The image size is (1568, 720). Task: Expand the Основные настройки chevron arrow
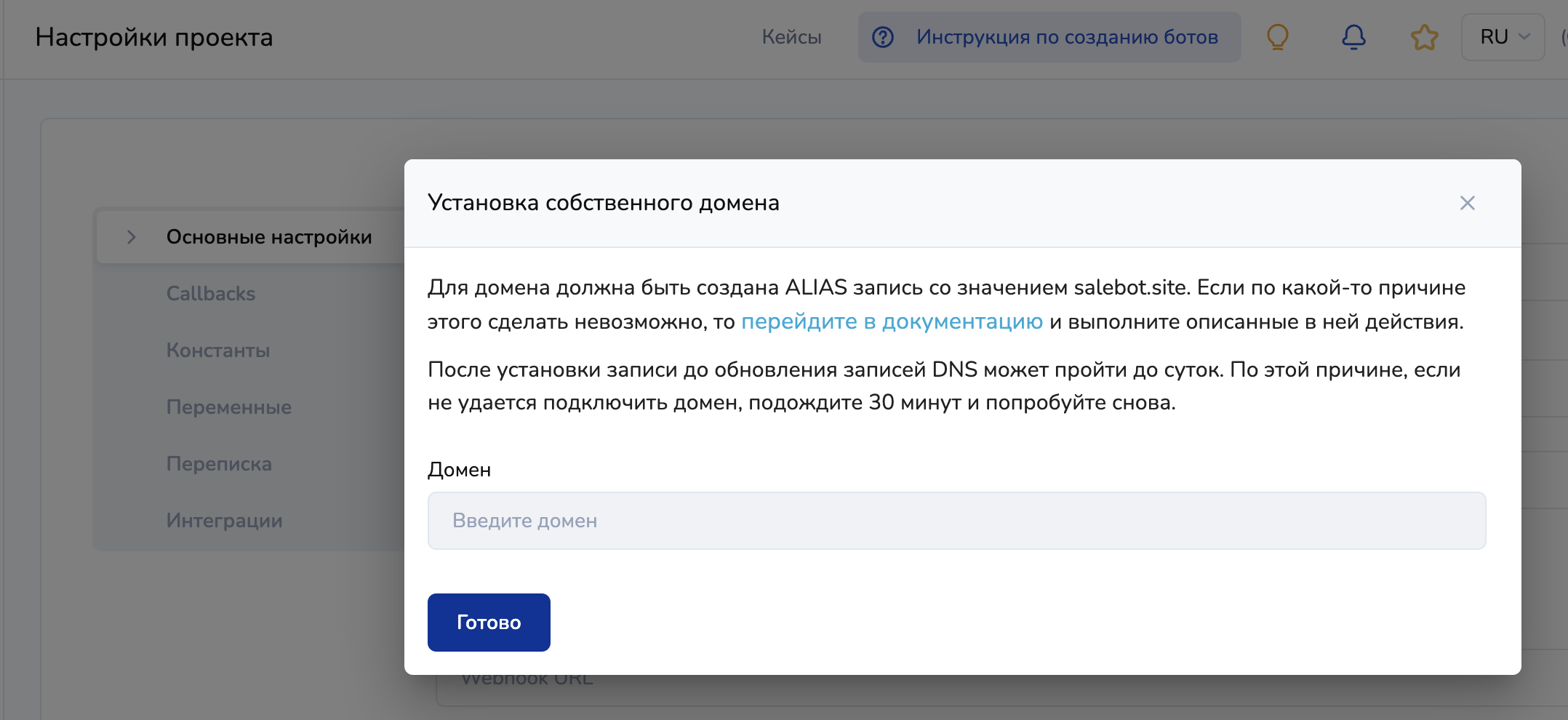point(132,237)
